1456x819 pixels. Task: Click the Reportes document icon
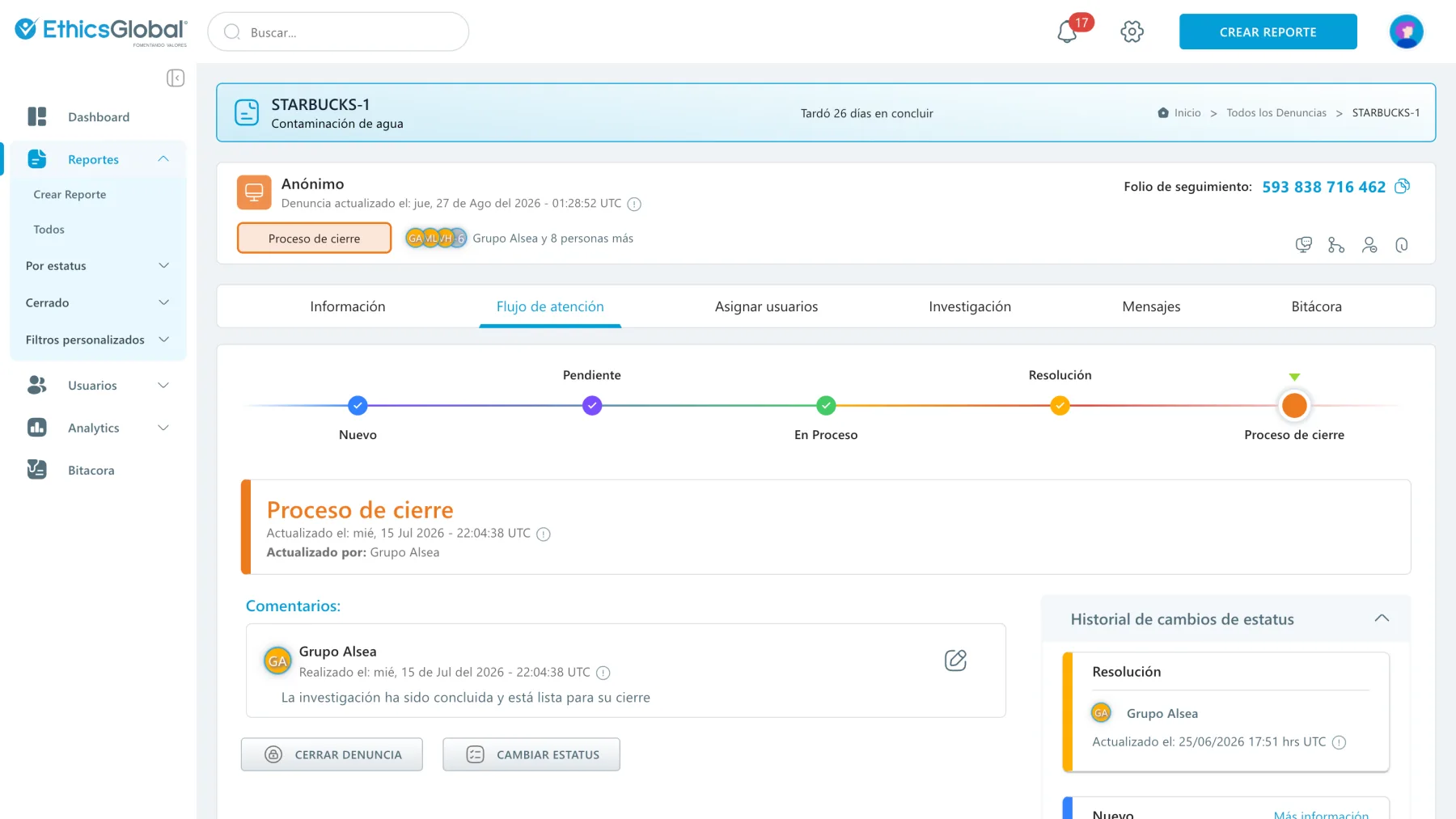[37, 159]
